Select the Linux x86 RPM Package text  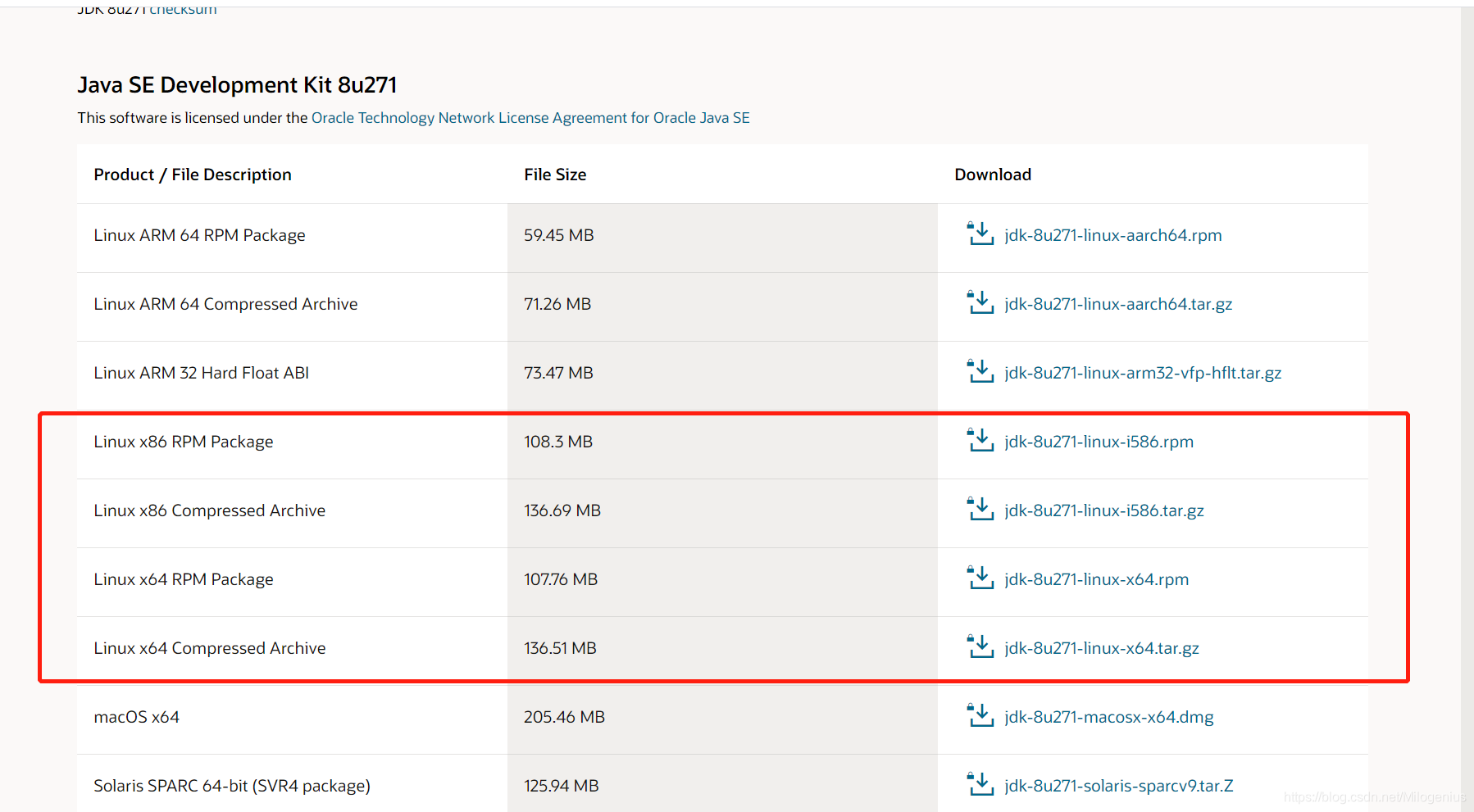click(184, 442)
